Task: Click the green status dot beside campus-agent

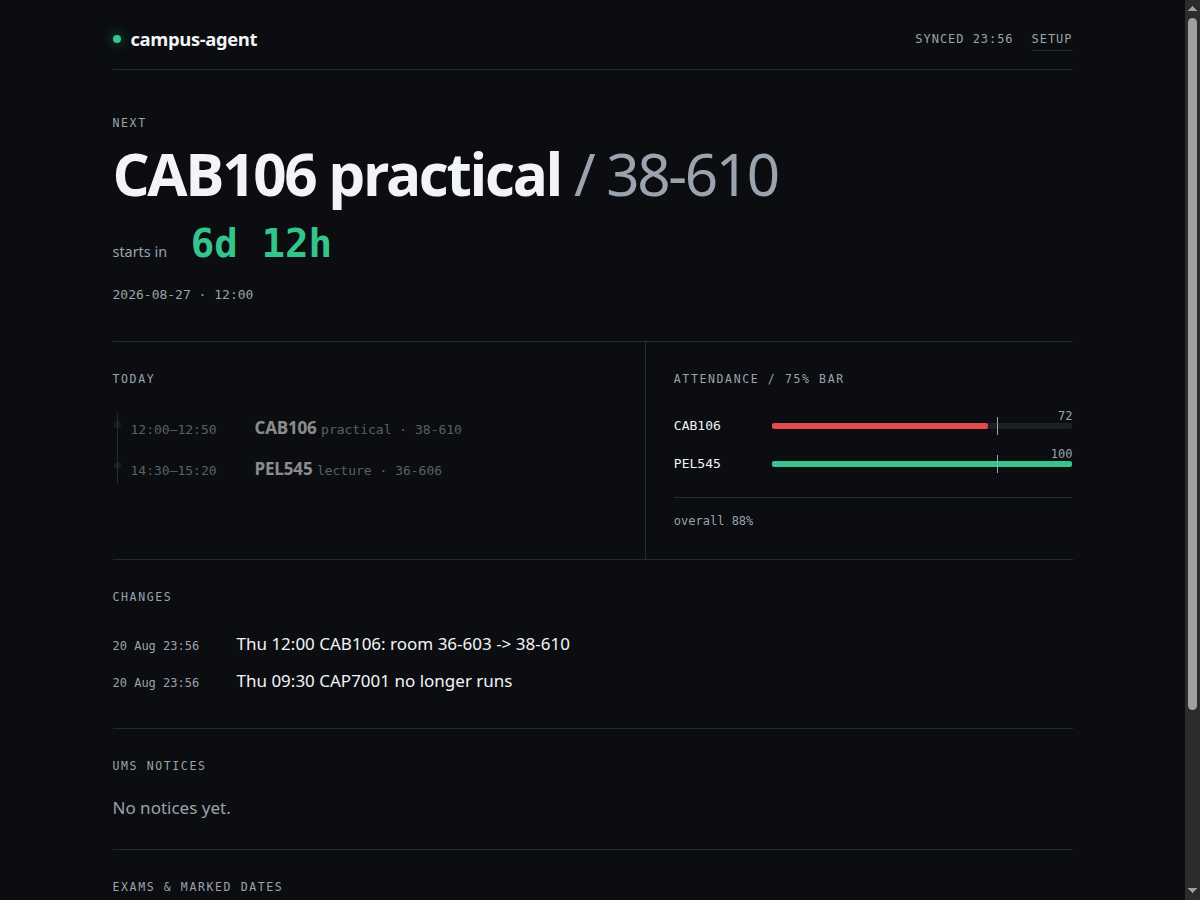Action: click(x=117, y=40)
